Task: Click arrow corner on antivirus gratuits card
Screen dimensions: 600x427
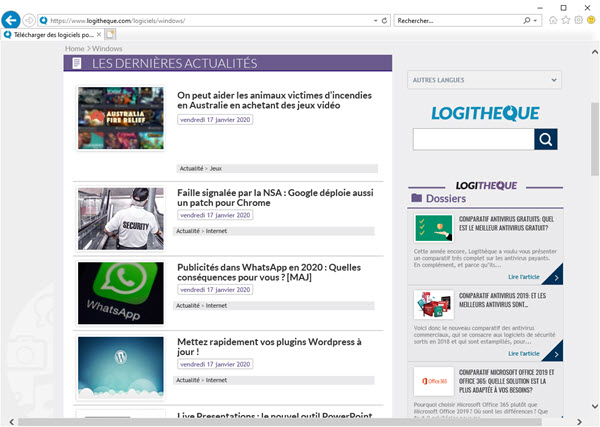Action: point(556,277)
